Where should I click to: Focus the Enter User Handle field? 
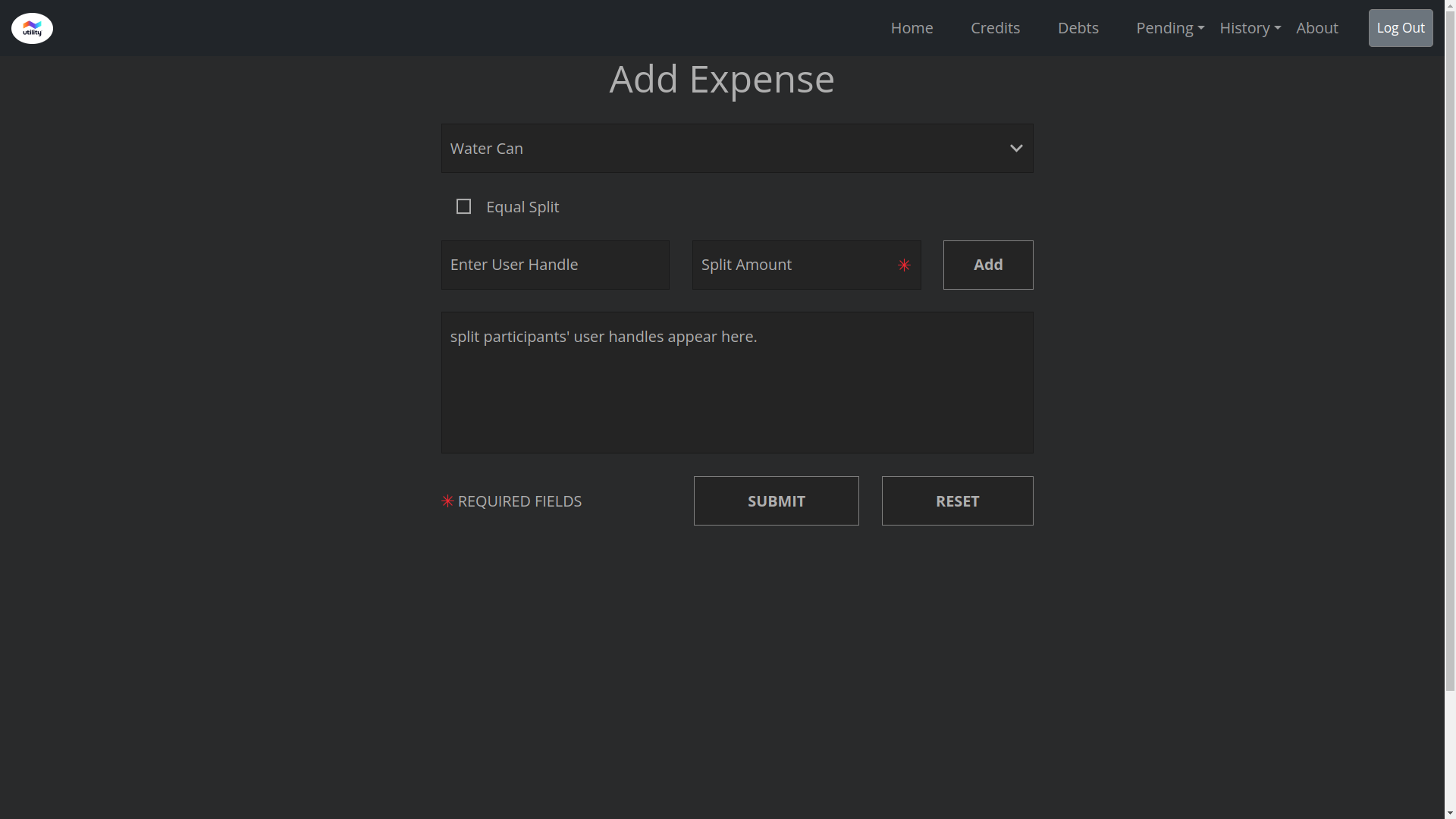pyautogui.click(x=555, y=265)
